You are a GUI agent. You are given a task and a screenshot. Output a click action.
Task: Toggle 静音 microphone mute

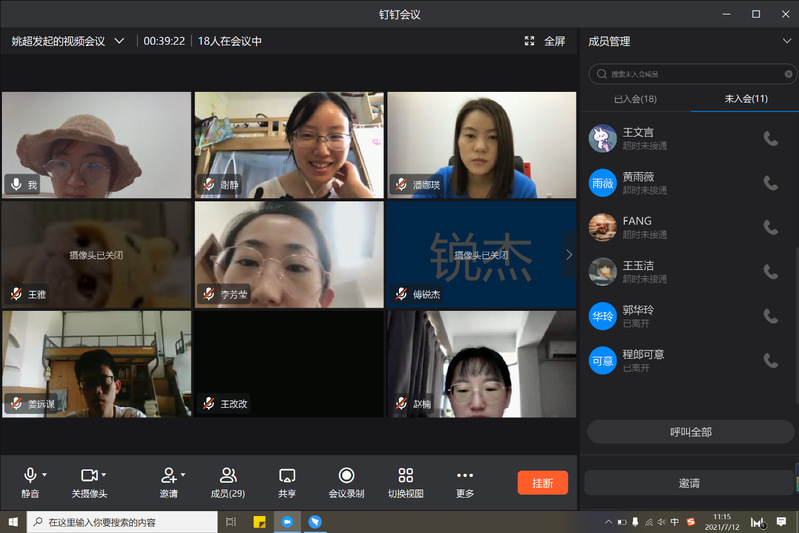coord(30,476)
